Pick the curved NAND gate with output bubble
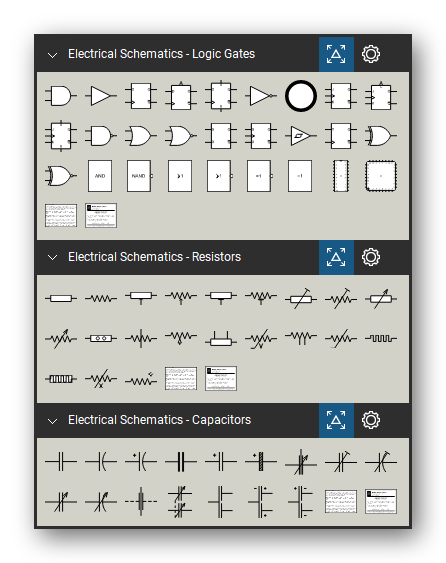Screen dimensions: 446x563 101,136
